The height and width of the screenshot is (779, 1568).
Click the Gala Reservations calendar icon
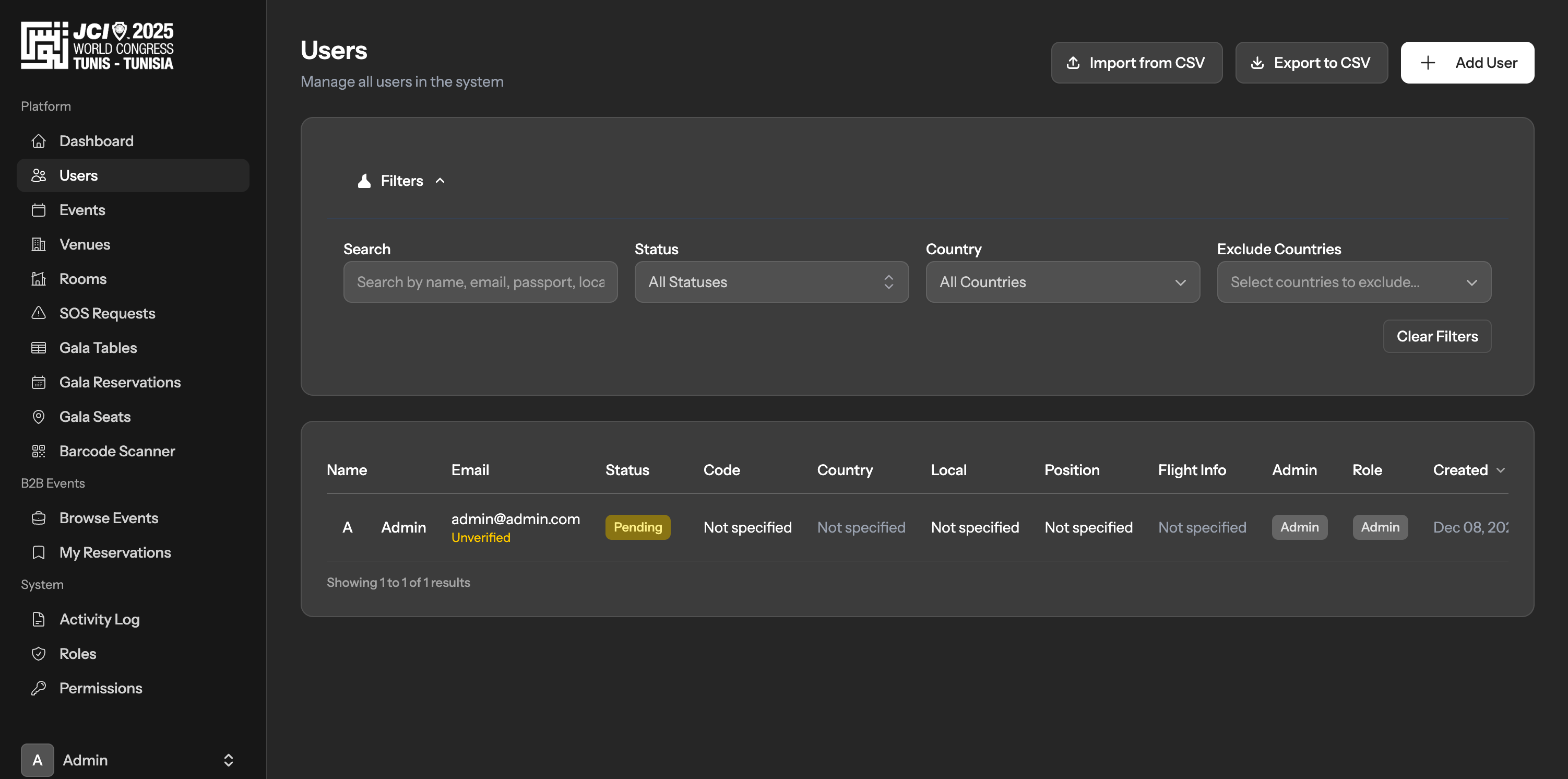(x=38, y=383)
